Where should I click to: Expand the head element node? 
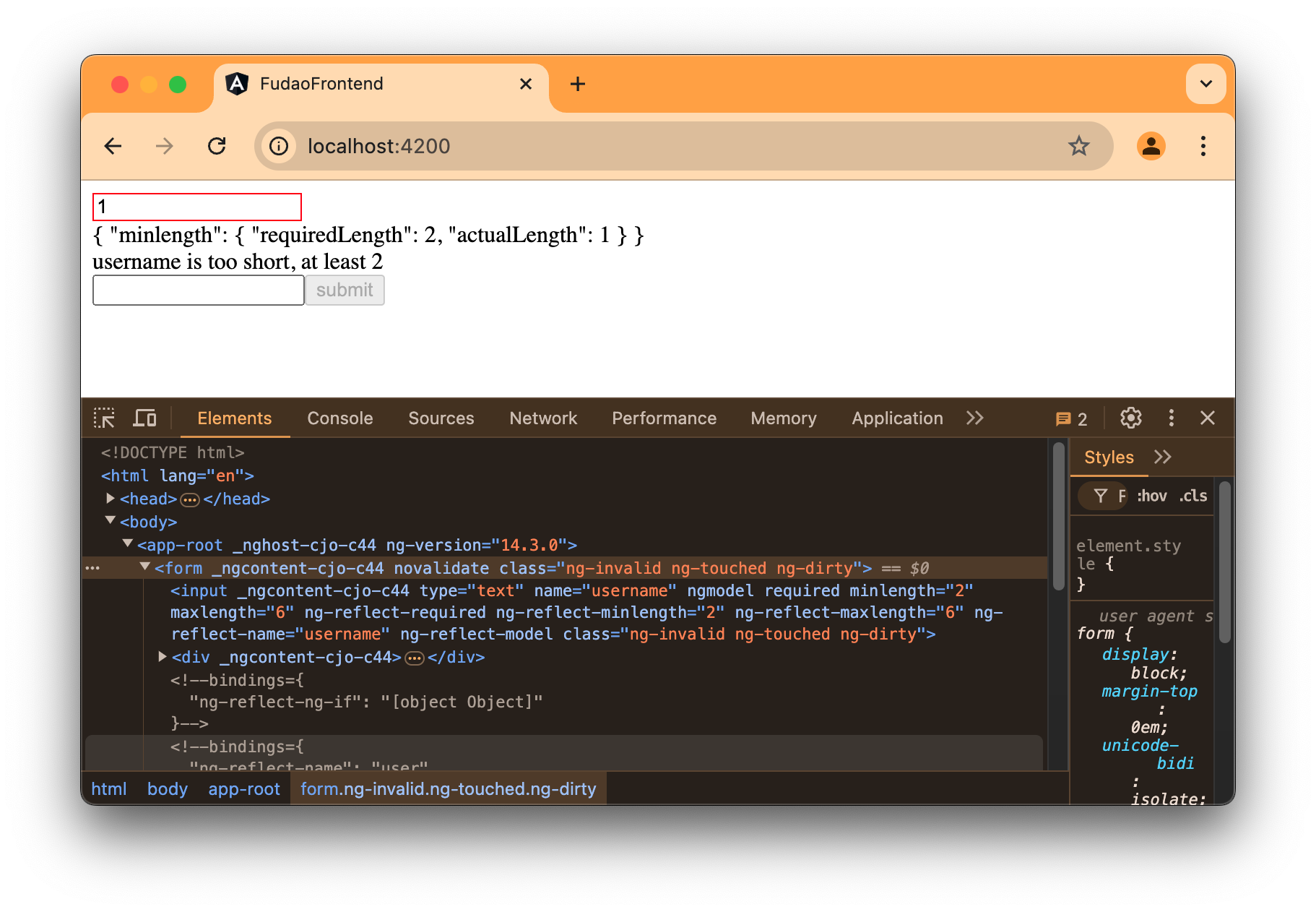pyautogui.click(x=110, y=498)
